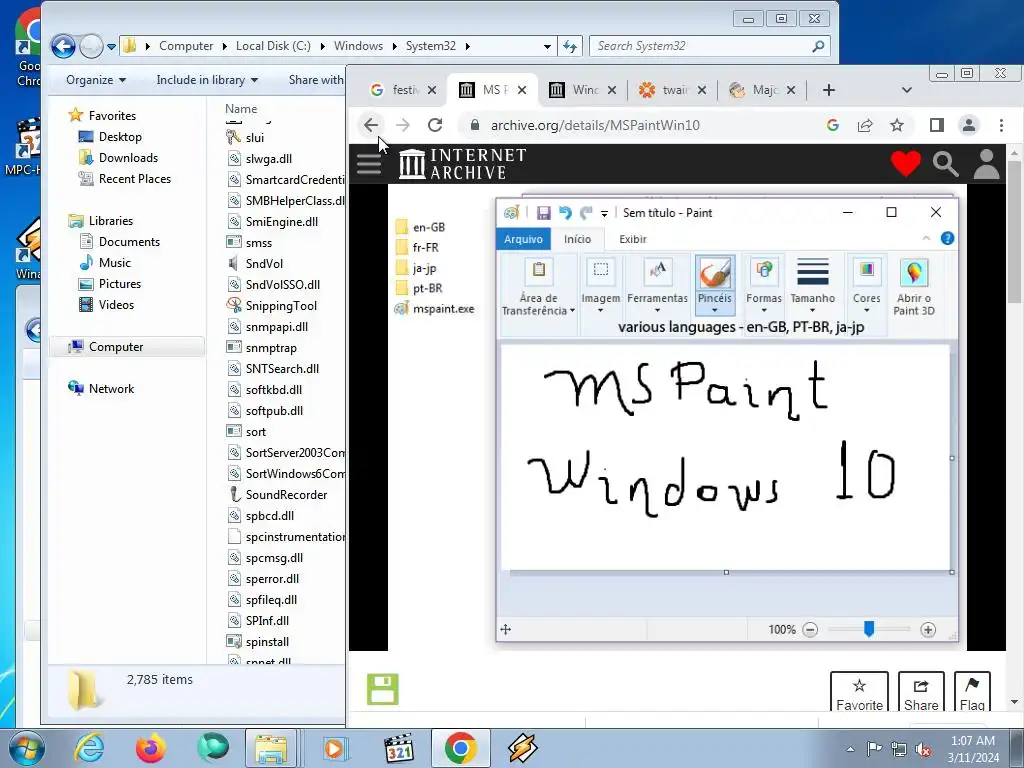Screen dimensions: 1024x768
Task: Open 'Include in library' menu
Action: tap(207, 80)
